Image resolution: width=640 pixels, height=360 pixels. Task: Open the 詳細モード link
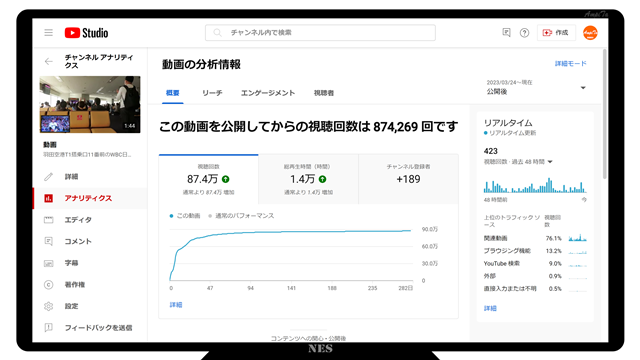coord(571,64)
